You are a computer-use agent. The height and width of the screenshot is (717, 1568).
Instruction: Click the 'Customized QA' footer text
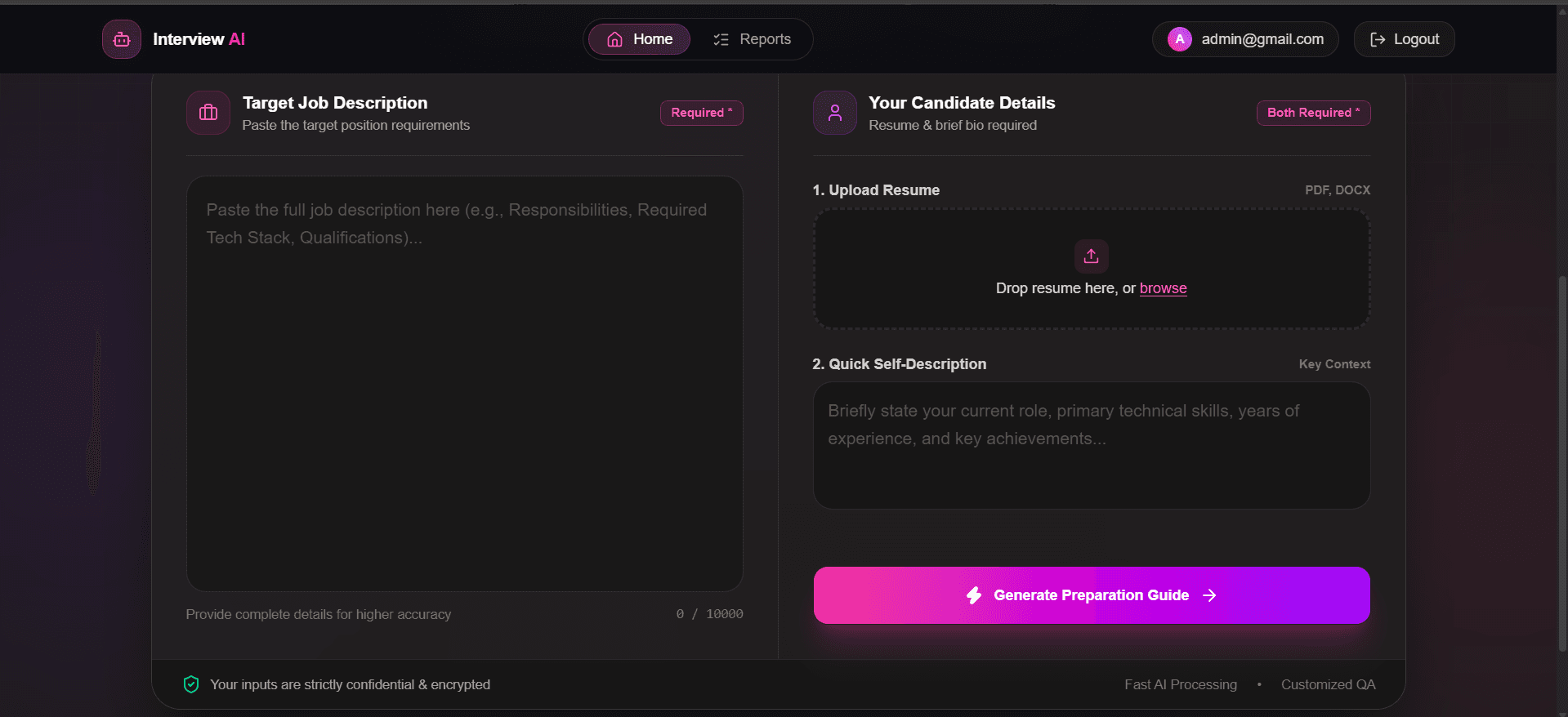pos(1328,684)
